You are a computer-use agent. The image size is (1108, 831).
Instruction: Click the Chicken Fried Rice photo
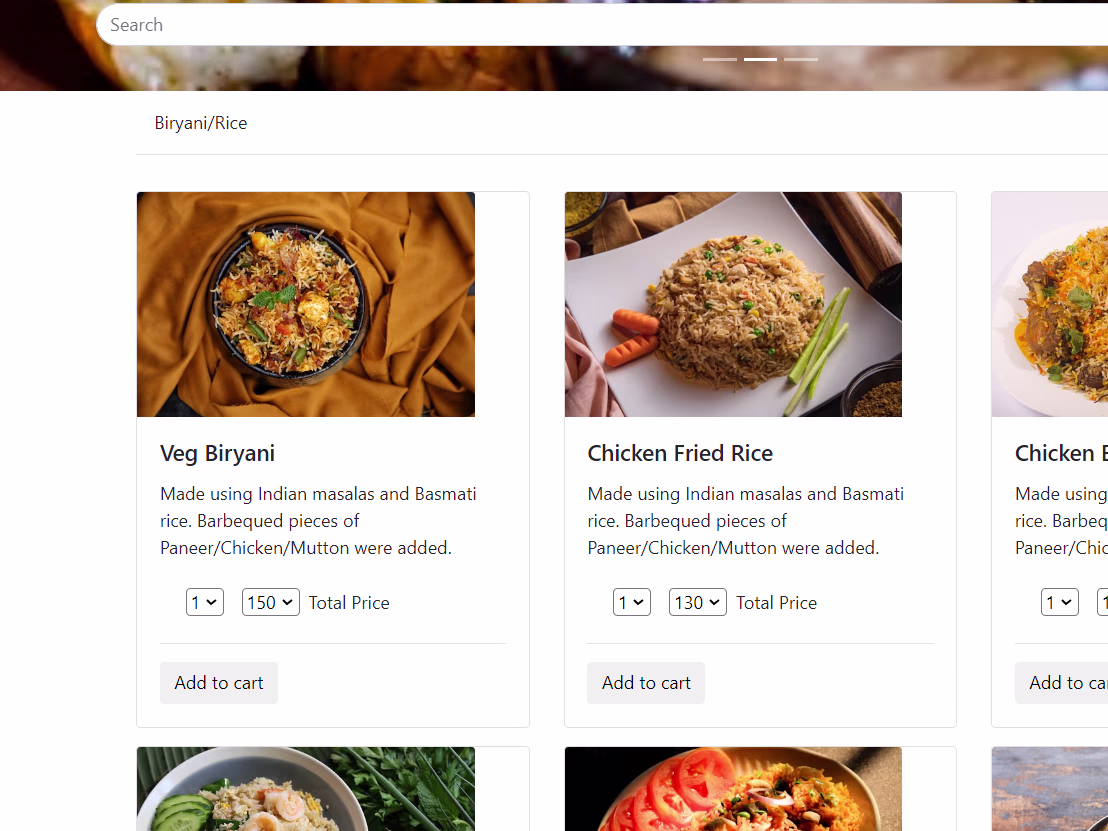pyautogui.click(x=733, y=304)
